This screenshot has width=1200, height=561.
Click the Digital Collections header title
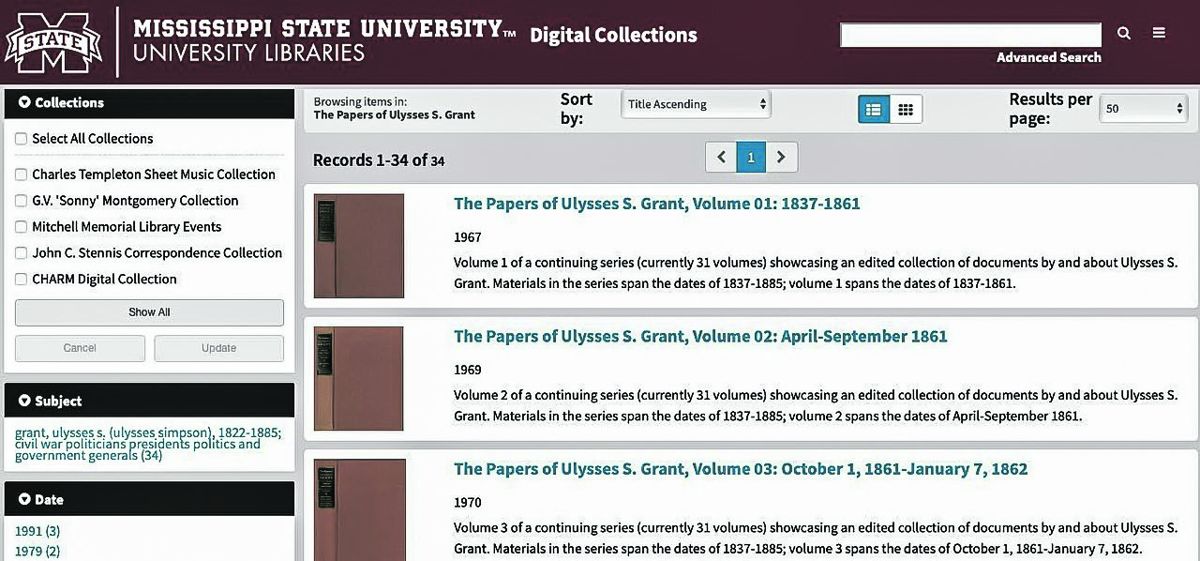pos(613,35)
